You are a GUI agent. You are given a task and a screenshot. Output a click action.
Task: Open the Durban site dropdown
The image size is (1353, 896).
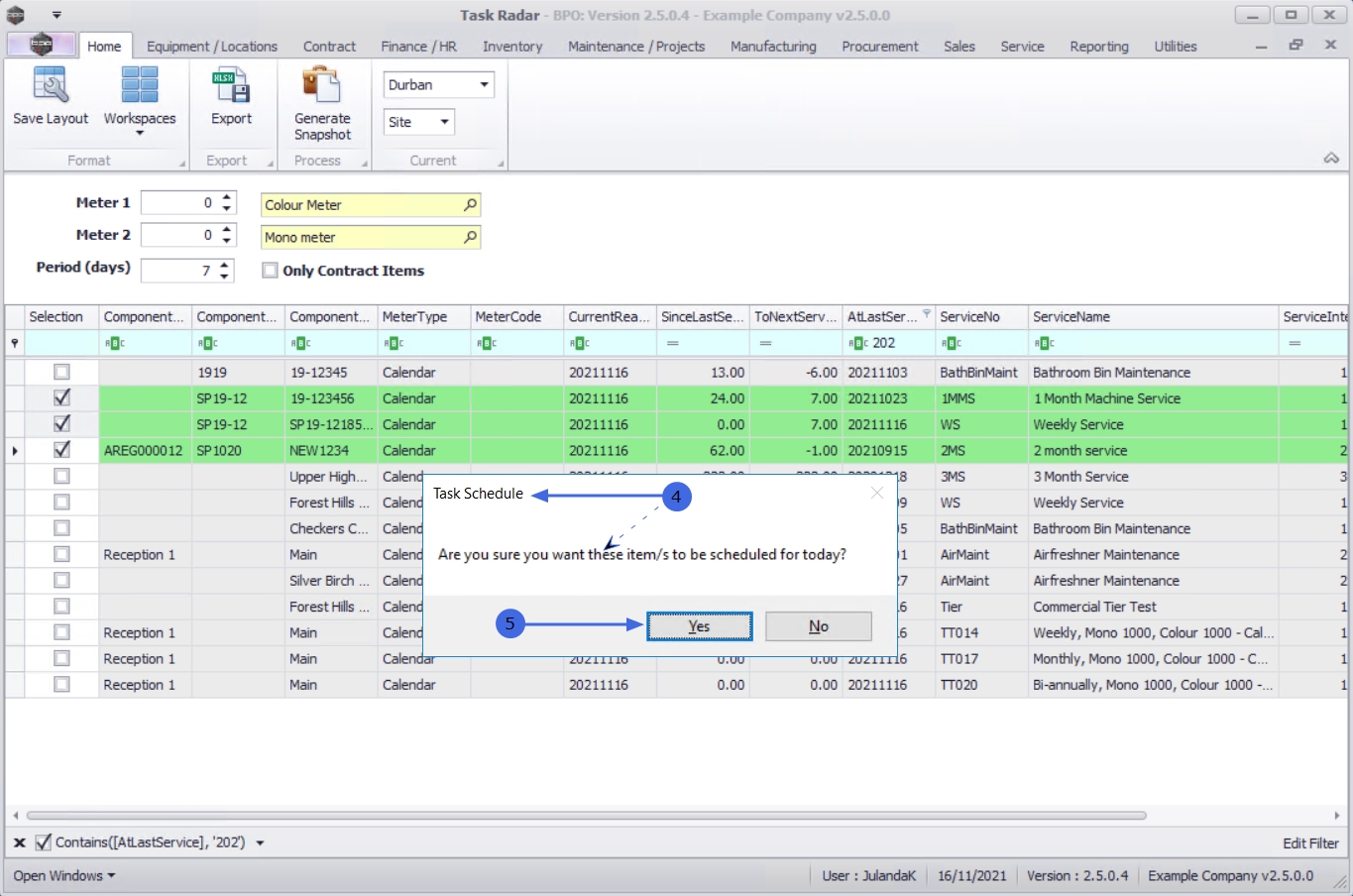(484, 85)
